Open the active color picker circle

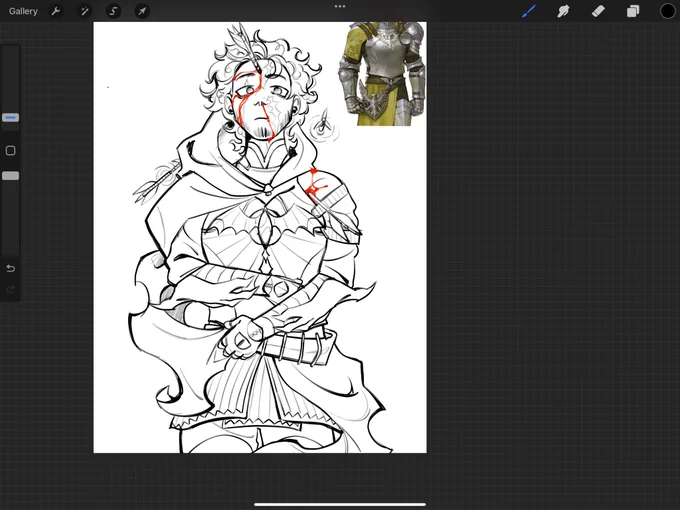(x=667, y=11)
